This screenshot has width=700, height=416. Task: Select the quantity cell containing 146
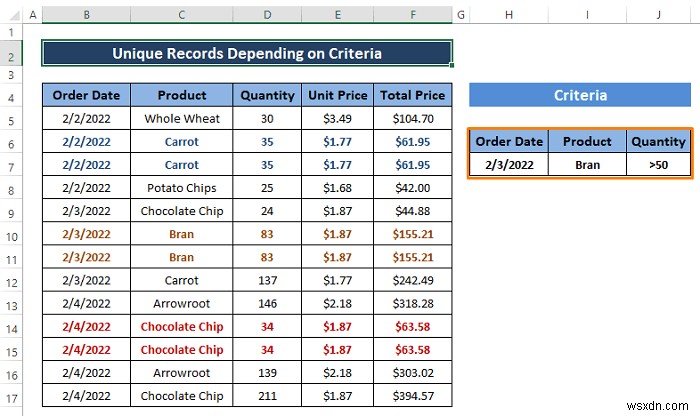267,303
